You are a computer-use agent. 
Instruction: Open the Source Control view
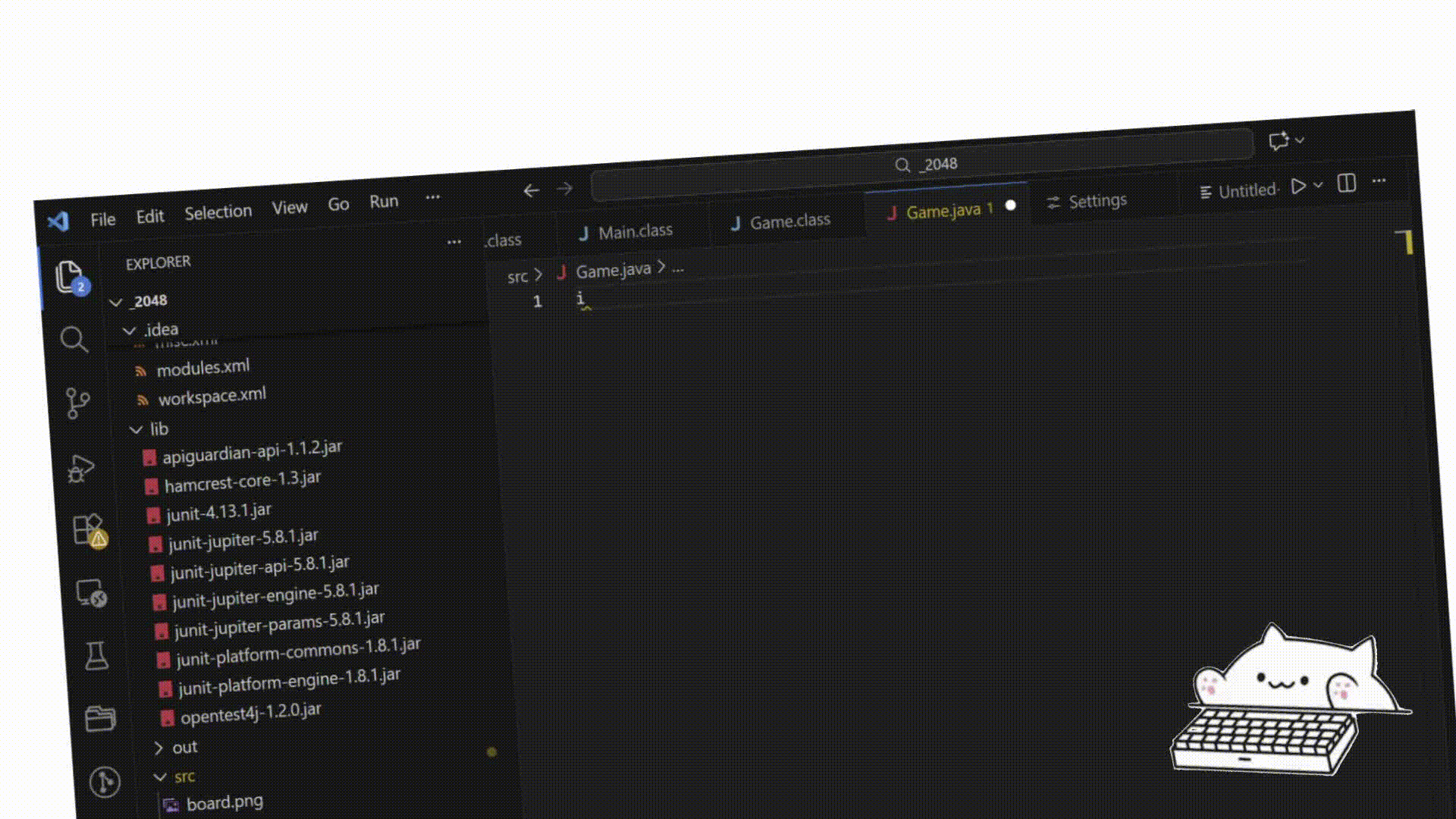click(x=76, y=404)
